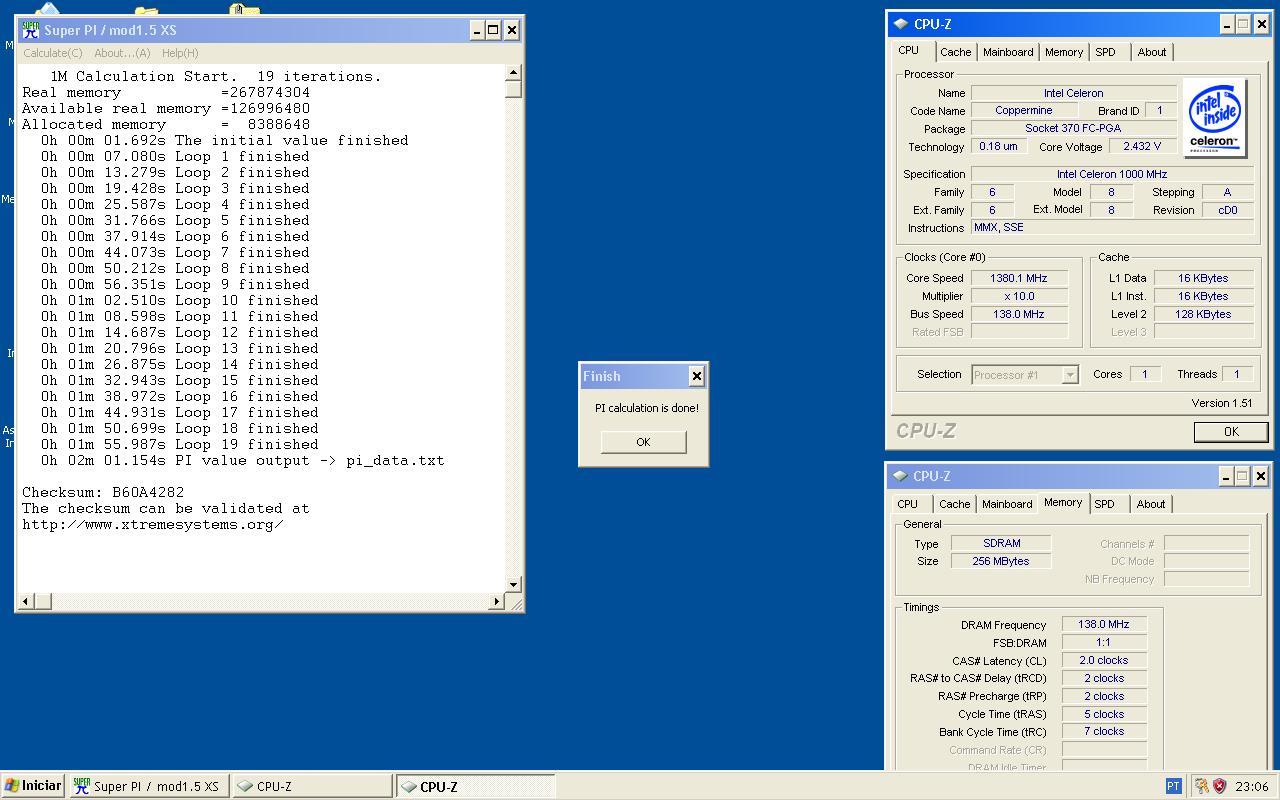1280x800 pixels.
Task: Click DRAM Frequency value 138.0 MHz
Action: tap(1104, 625)
